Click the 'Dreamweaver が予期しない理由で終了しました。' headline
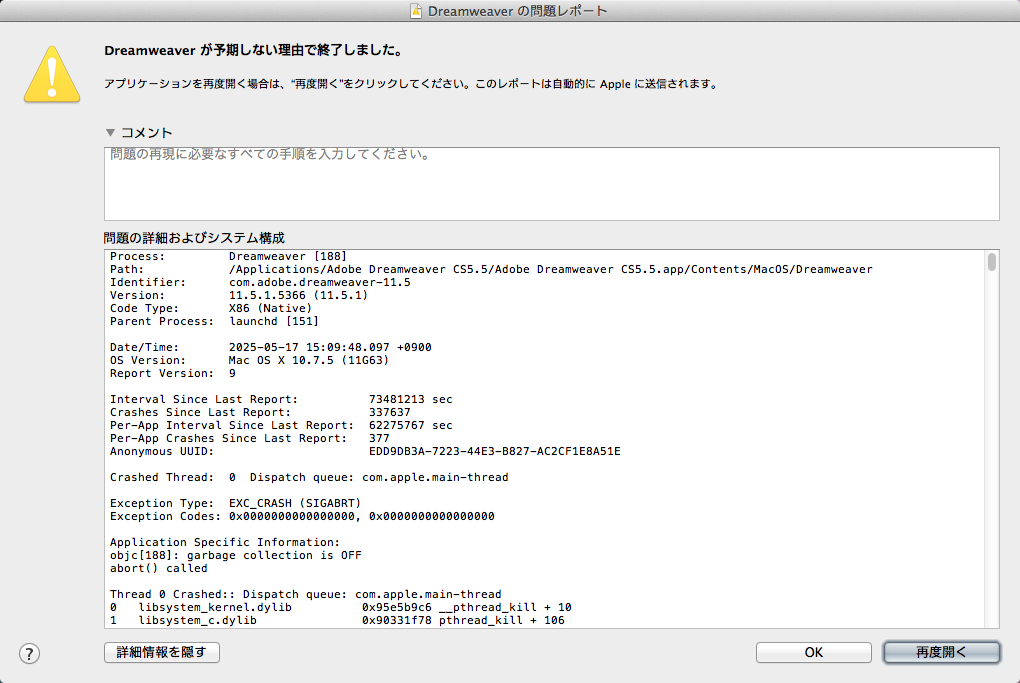The height and width of the screenshot is (683, 1020). [254, 51]
